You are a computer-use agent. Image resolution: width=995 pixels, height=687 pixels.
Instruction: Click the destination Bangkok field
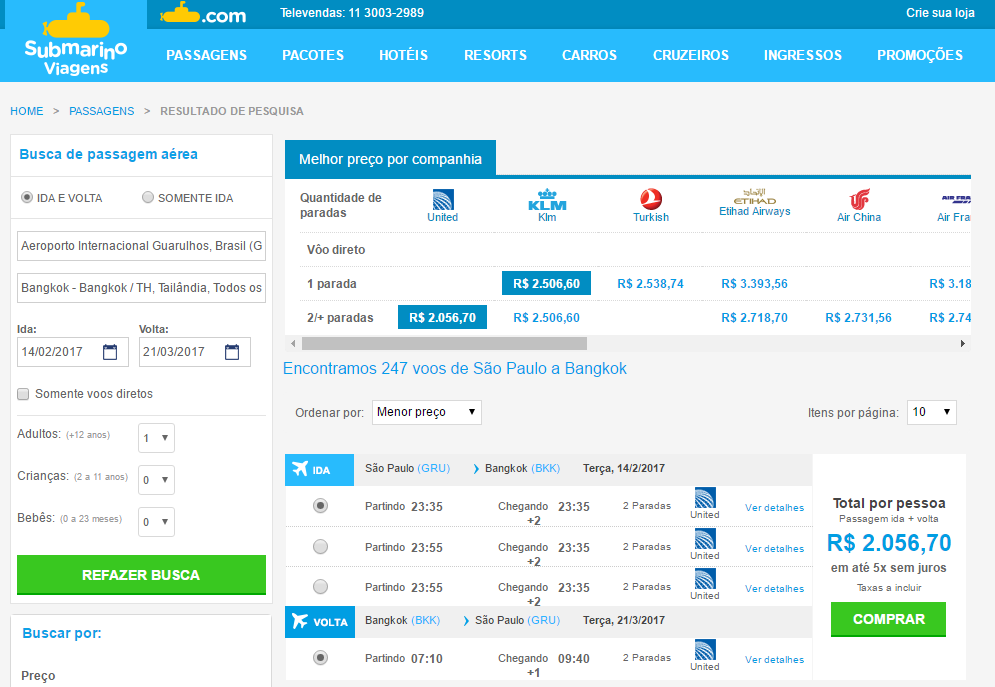click(141, 287)
